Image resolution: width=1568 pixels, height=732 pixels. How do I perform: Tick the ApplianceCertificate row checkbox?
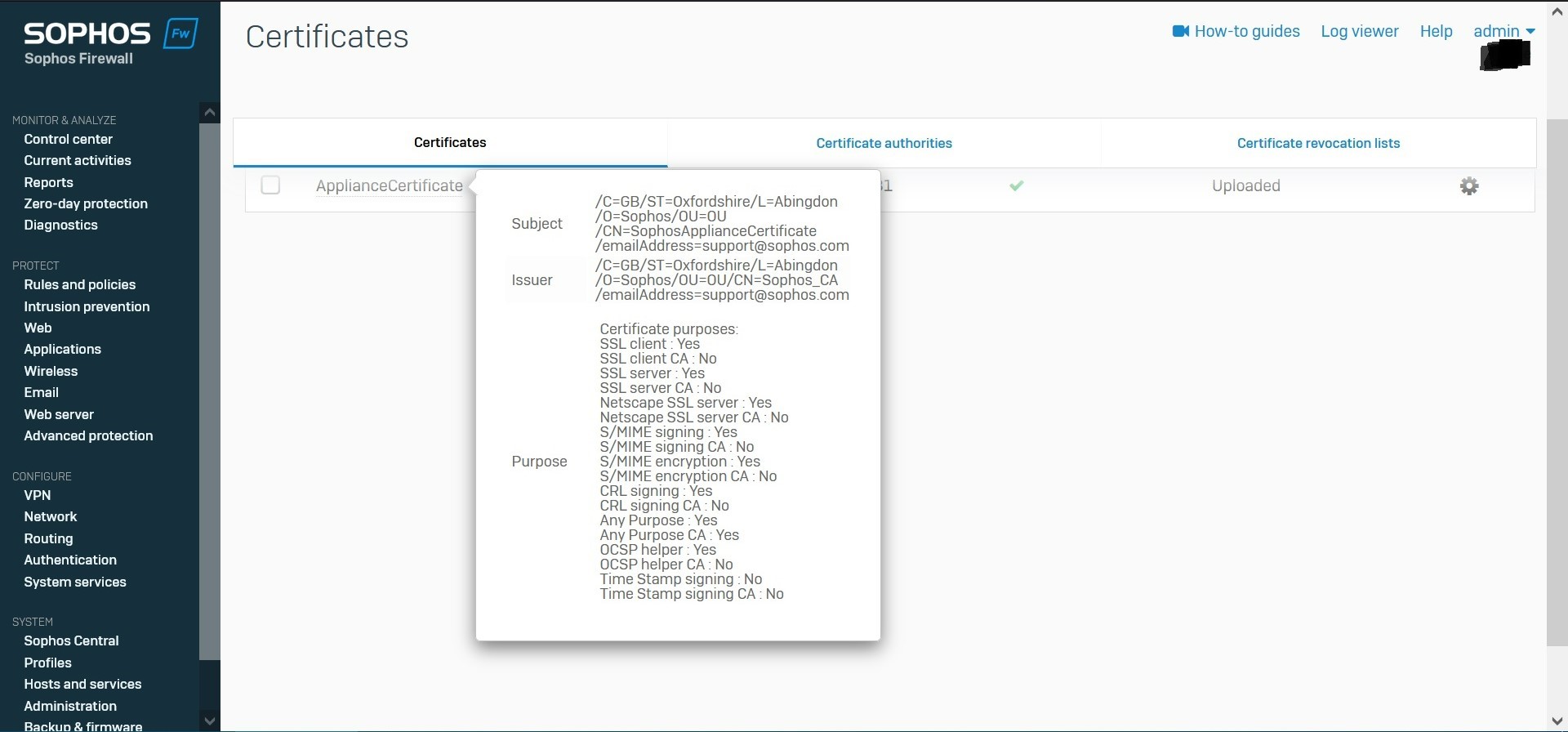[x=270, y=185]
